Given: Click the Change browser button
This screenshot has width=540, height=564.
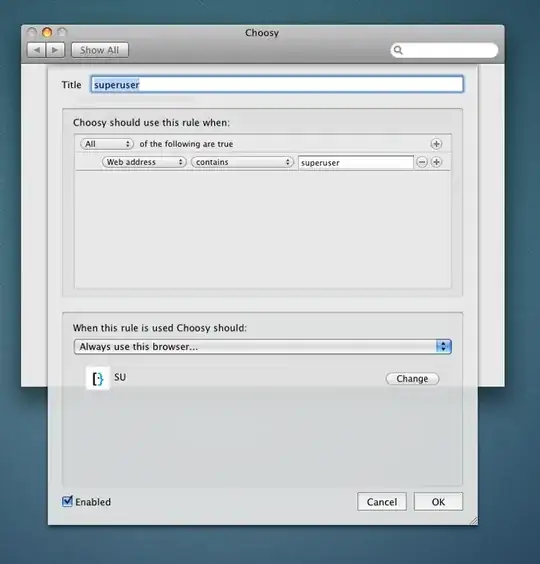Looking at the screenshot, I should tap(412, 379).
